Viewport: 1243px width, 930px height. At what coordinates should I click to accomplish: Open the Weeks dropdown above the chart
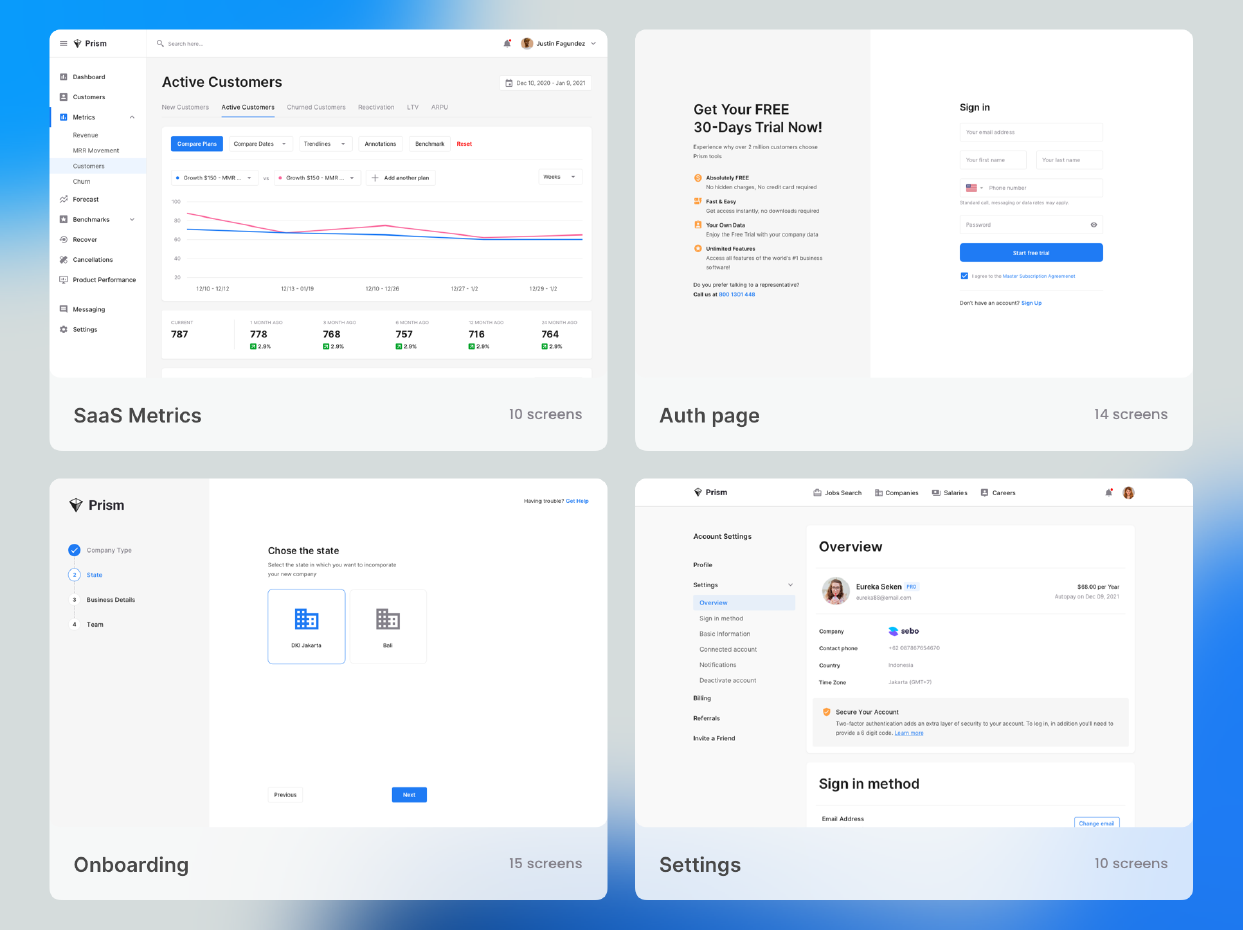(x=559, y=177)
